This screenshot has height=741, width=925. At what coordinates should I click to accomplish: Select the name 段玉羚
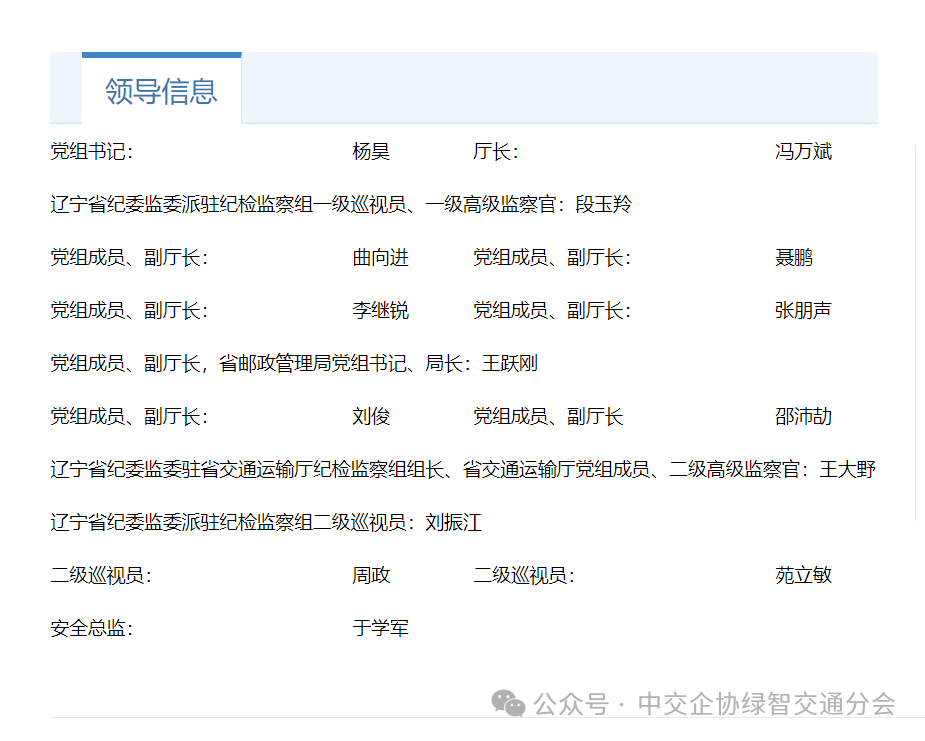[x=603, y=205]
